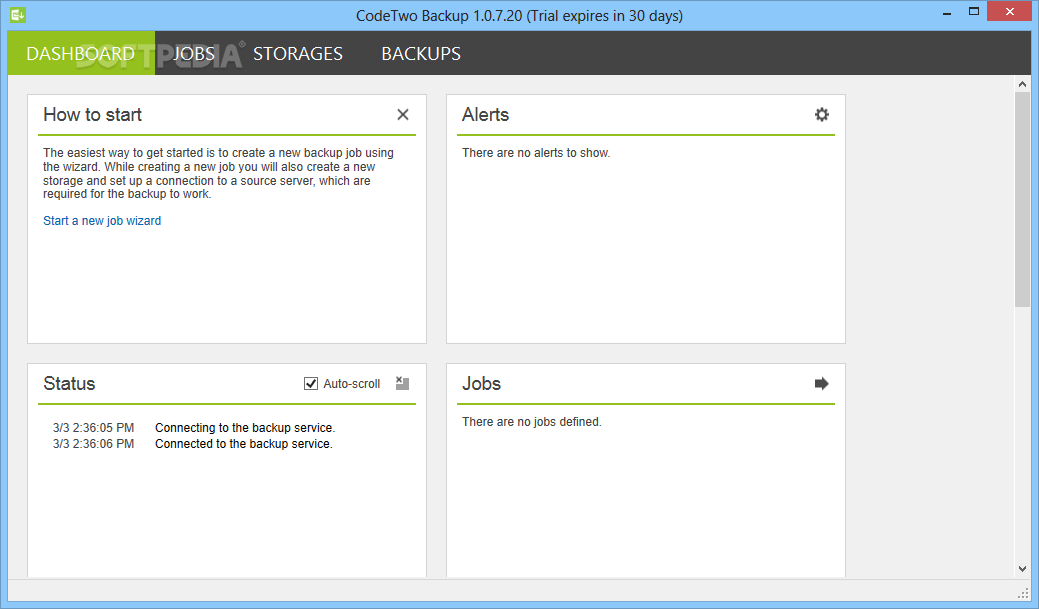Image resolution: width=1039 pixels, height=609 pixels.
Task: Click the Status panel heading
Action: [x=69, y=384]
